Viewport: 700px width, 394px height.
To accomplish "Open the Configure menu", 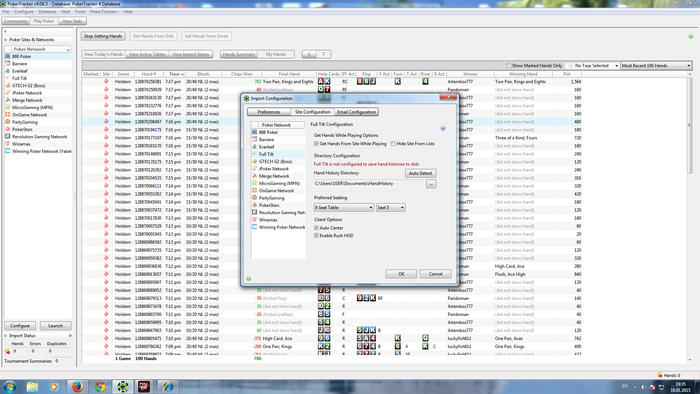I will [x=24, y=12].
